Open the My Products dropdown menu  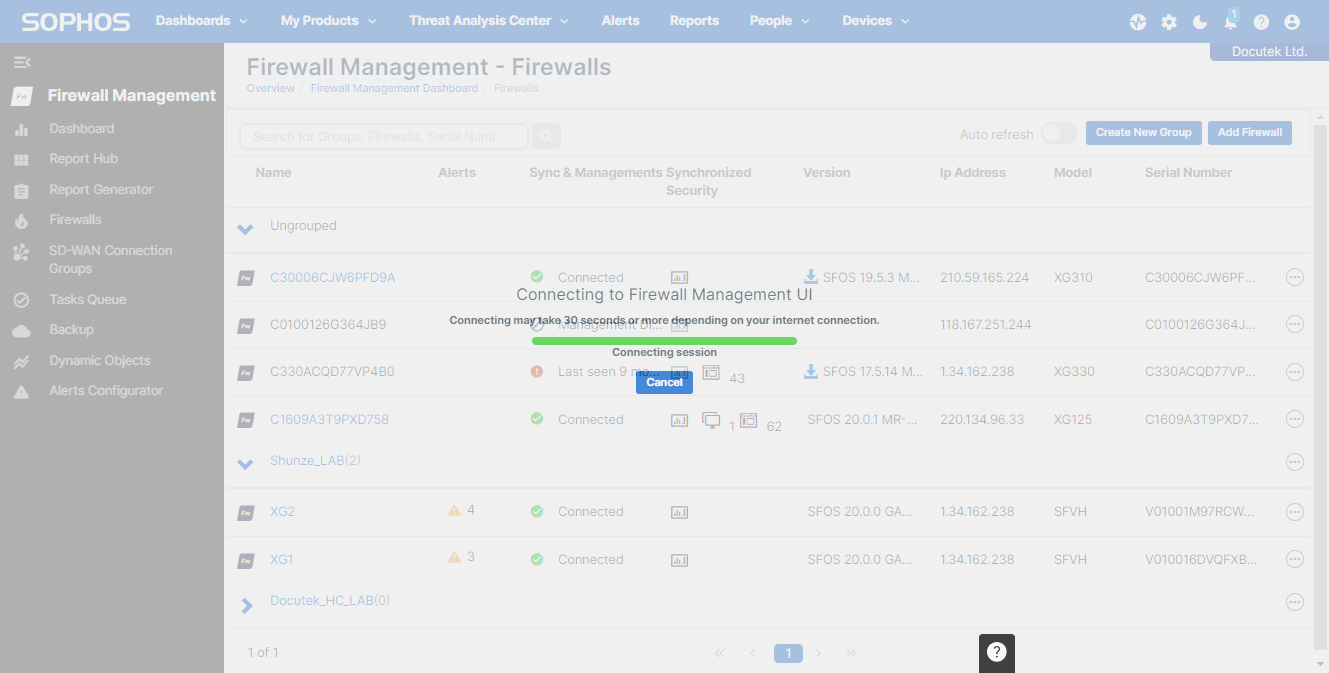(x=328, y=21)
